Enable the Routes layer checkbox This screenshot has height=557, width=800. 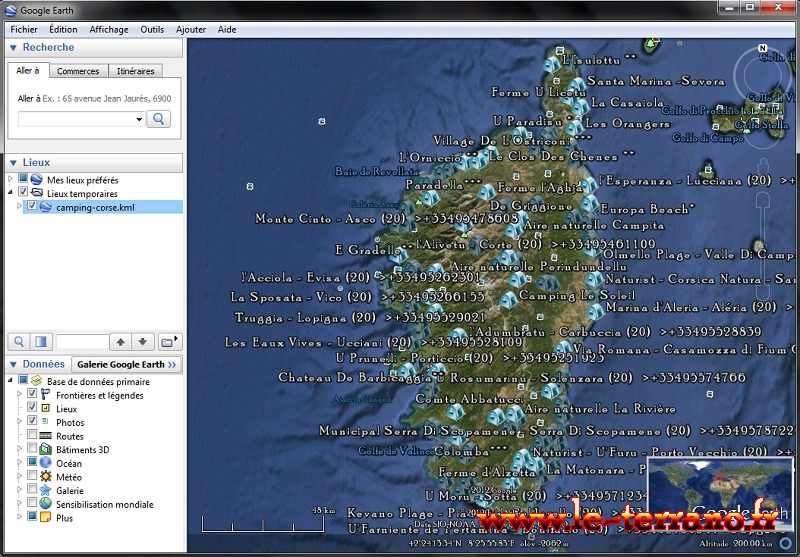pos(32,435)
